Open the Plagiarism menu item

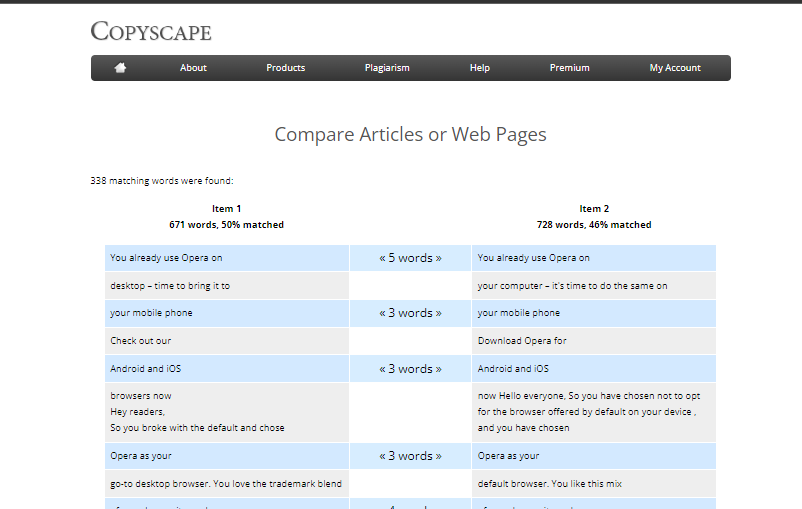(x=387, y=68)
